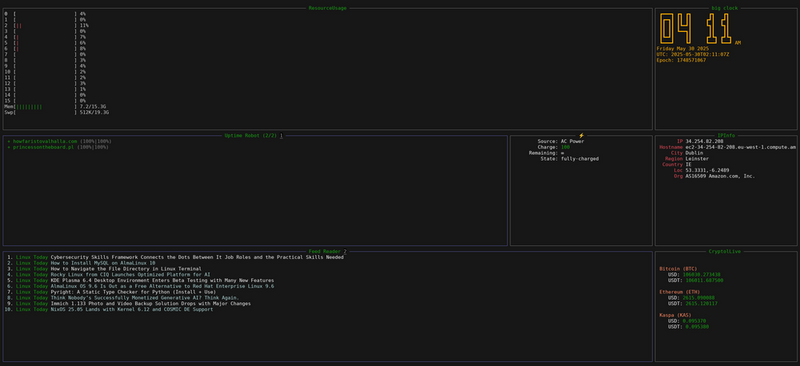Screen dimensions: 800x366
Task: Click the 512K/19.3G swap value
Action: [94, 112]
